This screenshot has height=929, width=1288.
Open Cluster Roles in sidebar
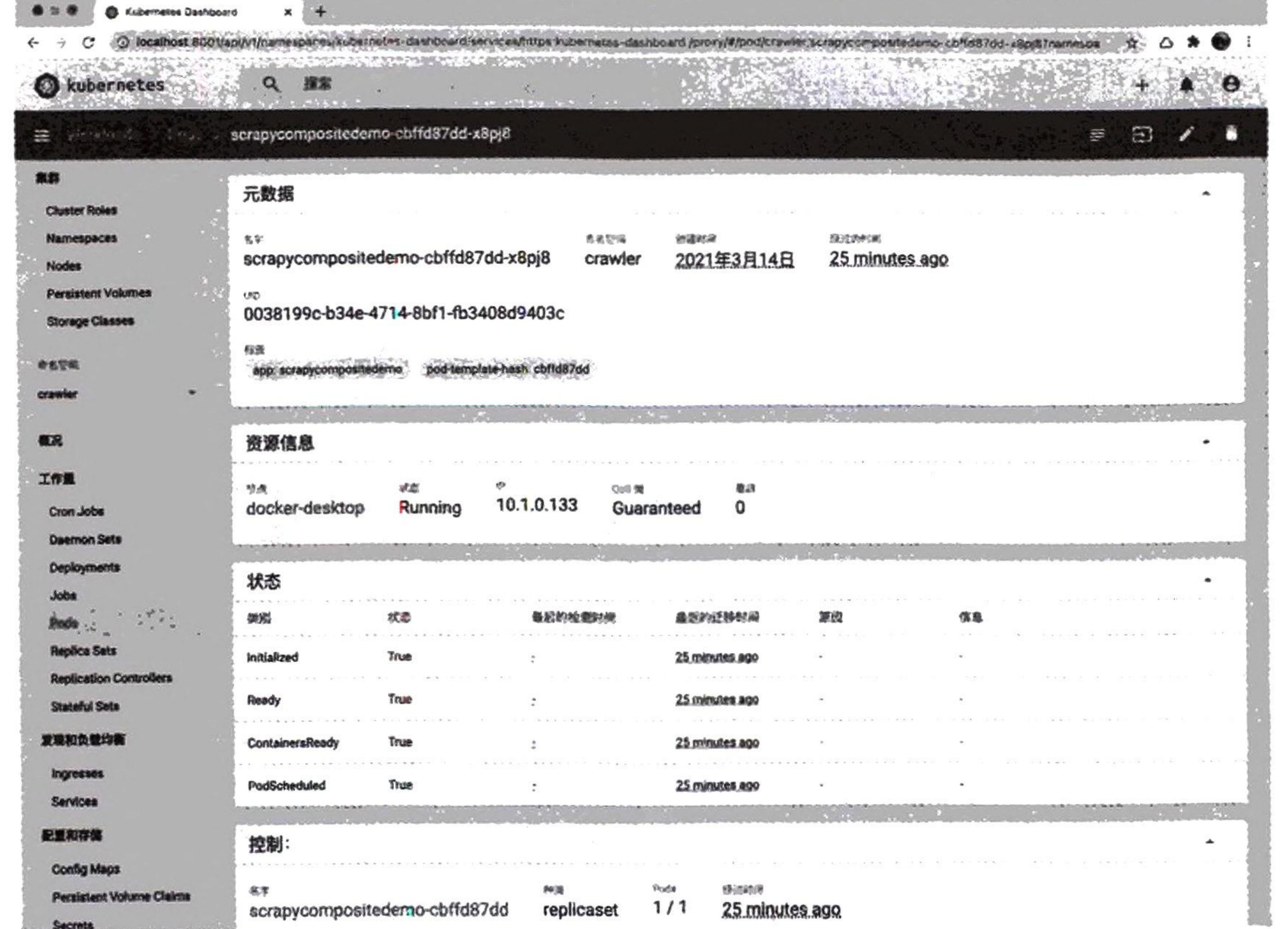(81, 210)
